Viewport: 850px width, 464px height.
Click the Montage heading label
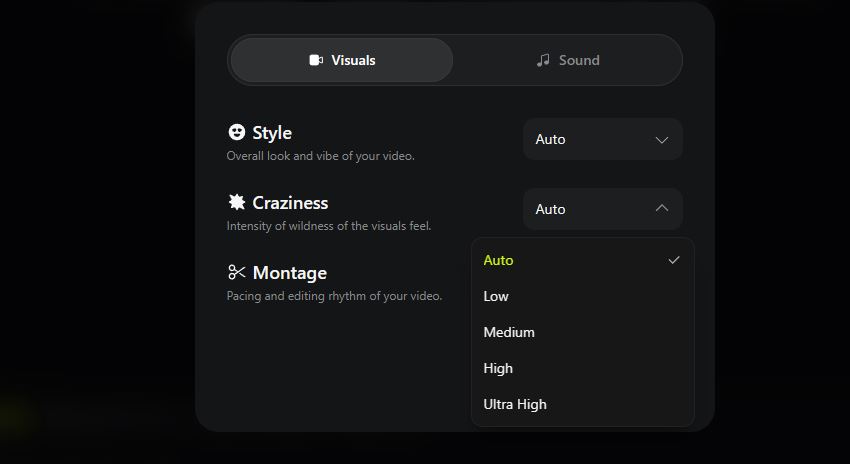[x=290, y=272]
